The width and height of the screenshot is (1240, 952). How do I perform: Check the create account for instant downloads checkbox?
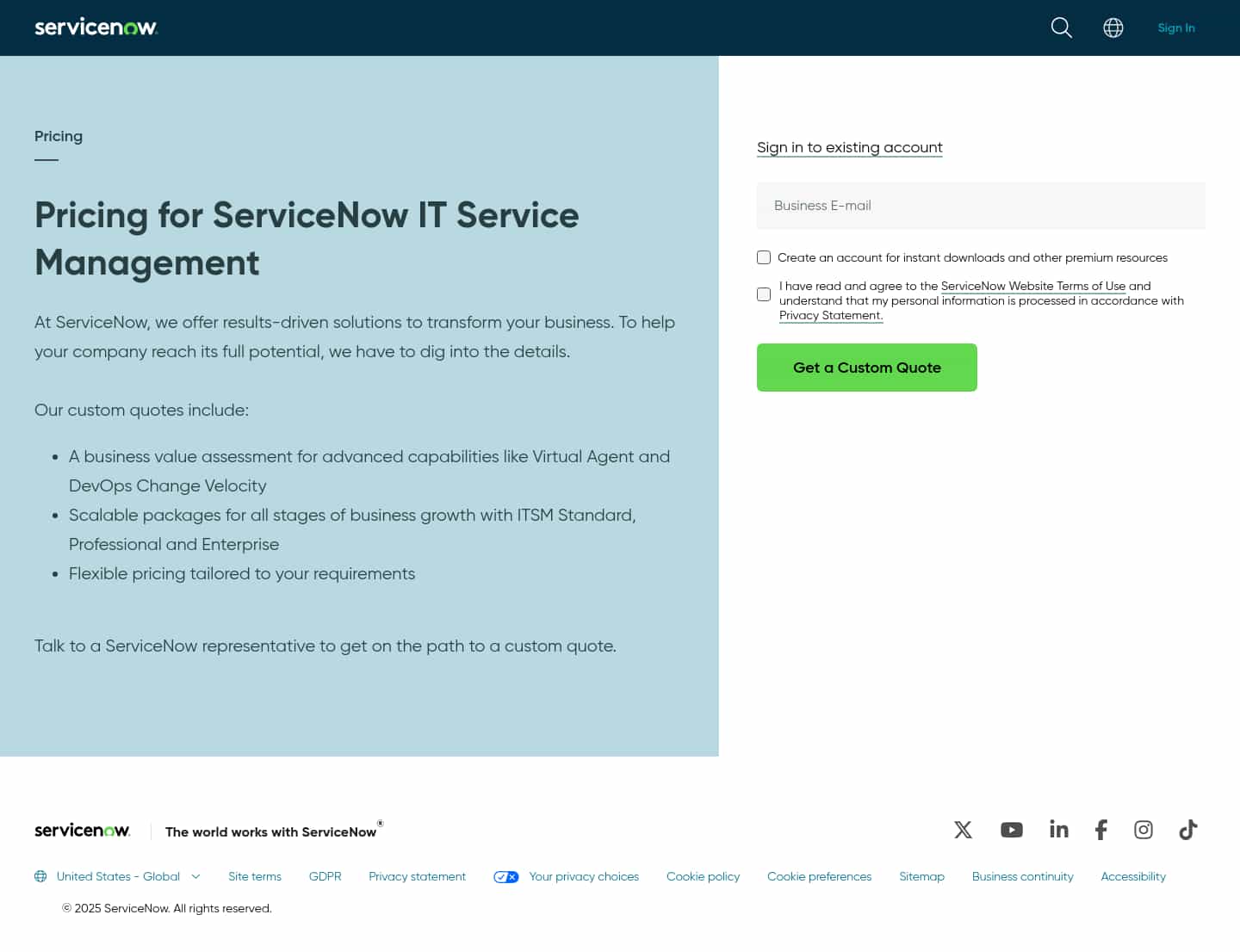pos(764,257)
